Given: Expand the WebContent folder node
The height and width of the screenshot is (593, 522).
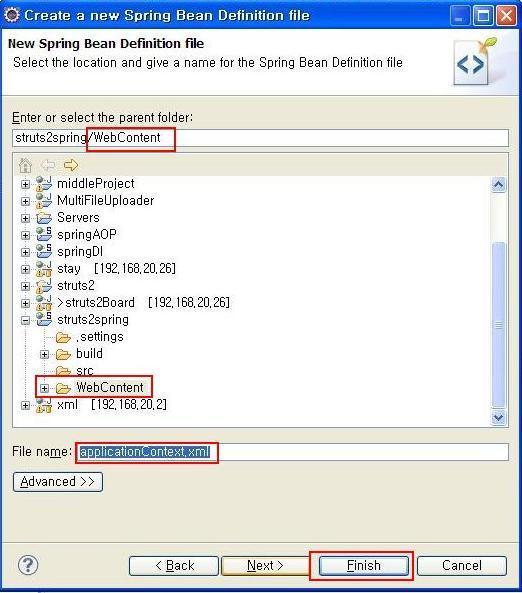Looking at the screenshot, I should coord(44,388).
